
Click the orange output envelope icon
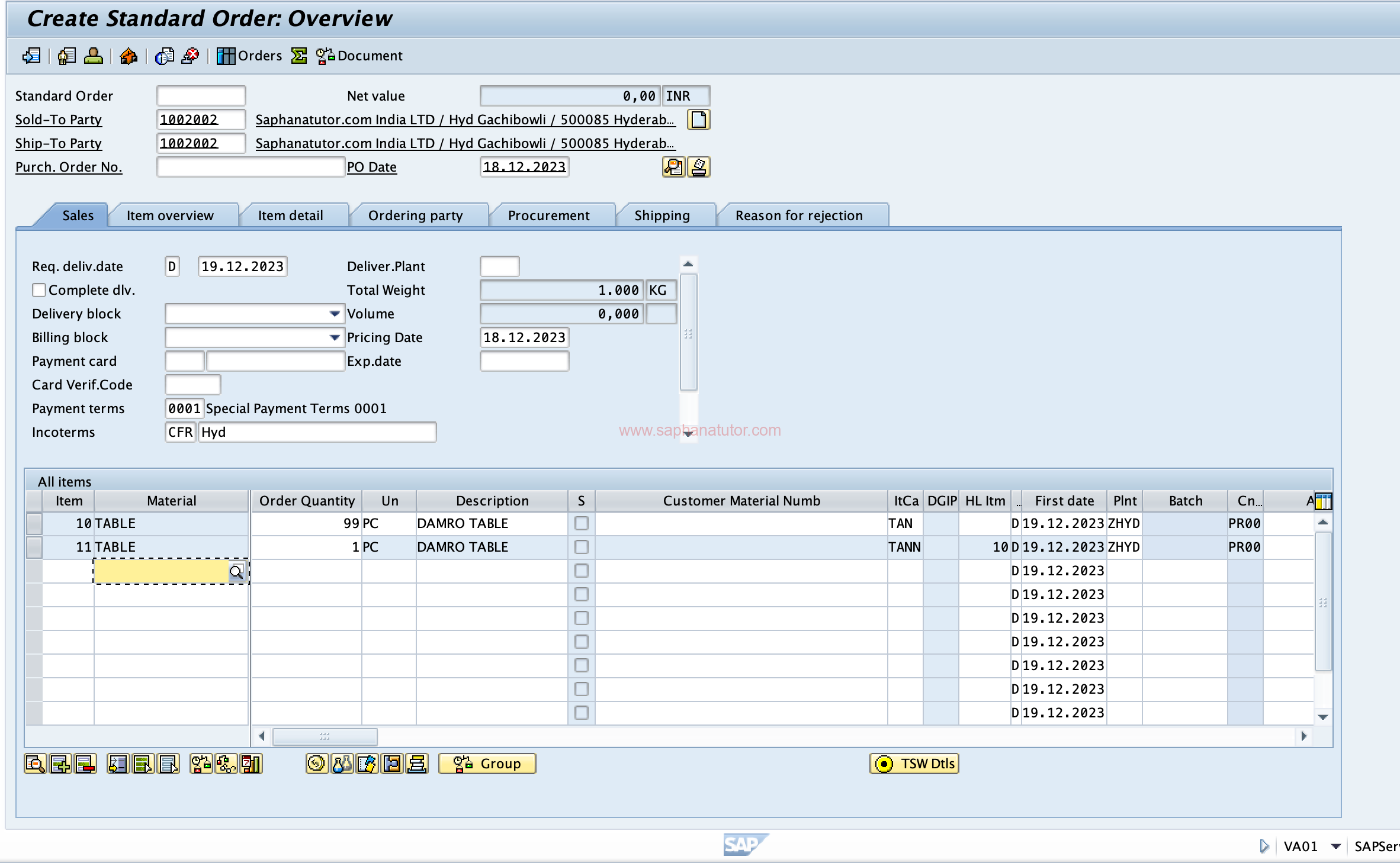click(128, 56)
